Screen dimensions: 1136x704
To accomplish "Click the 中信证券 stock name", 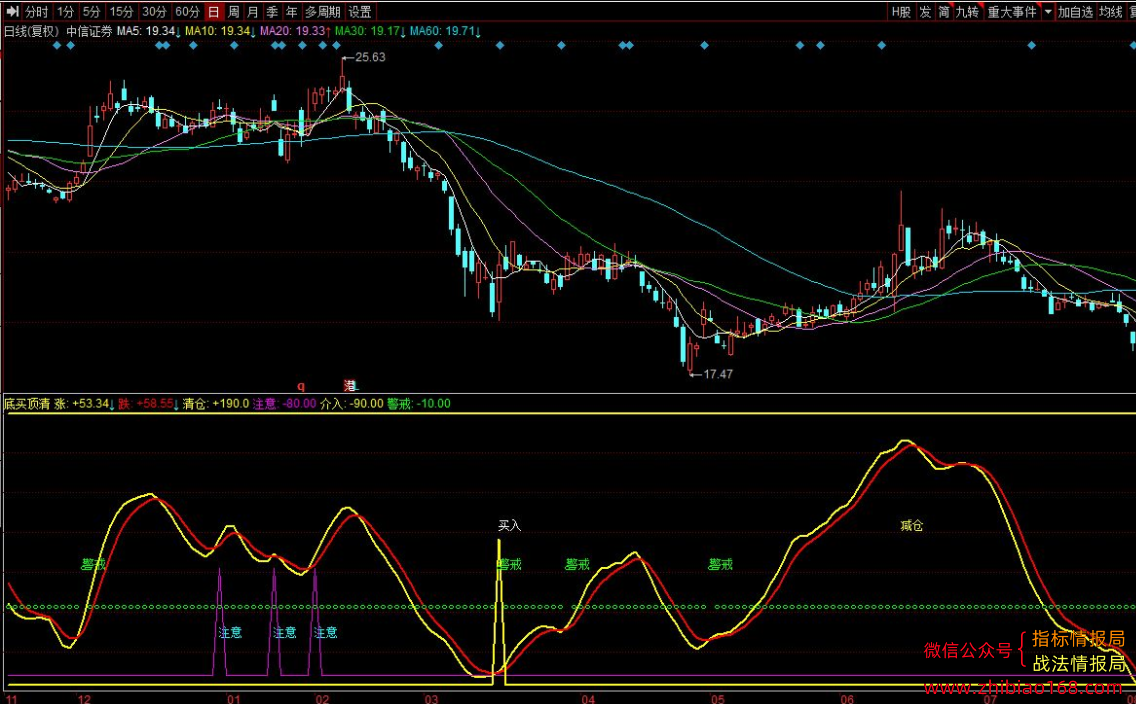I will tap(90, 31).
